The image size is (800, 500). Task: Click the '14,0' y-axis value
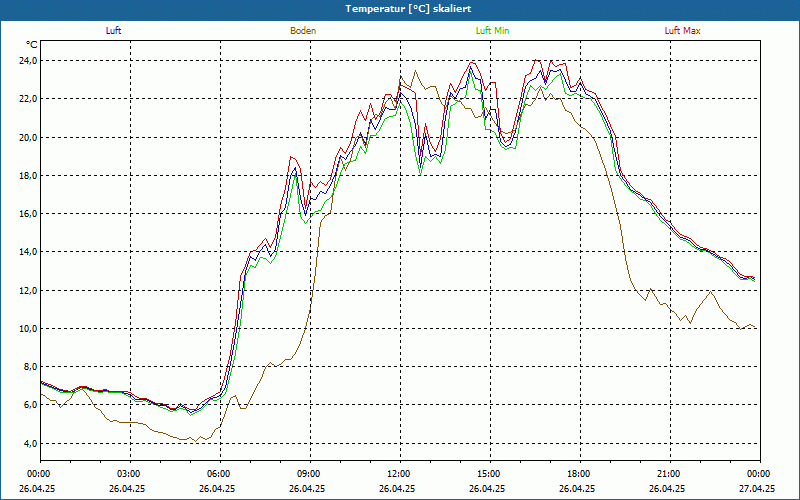pos(28,252)
